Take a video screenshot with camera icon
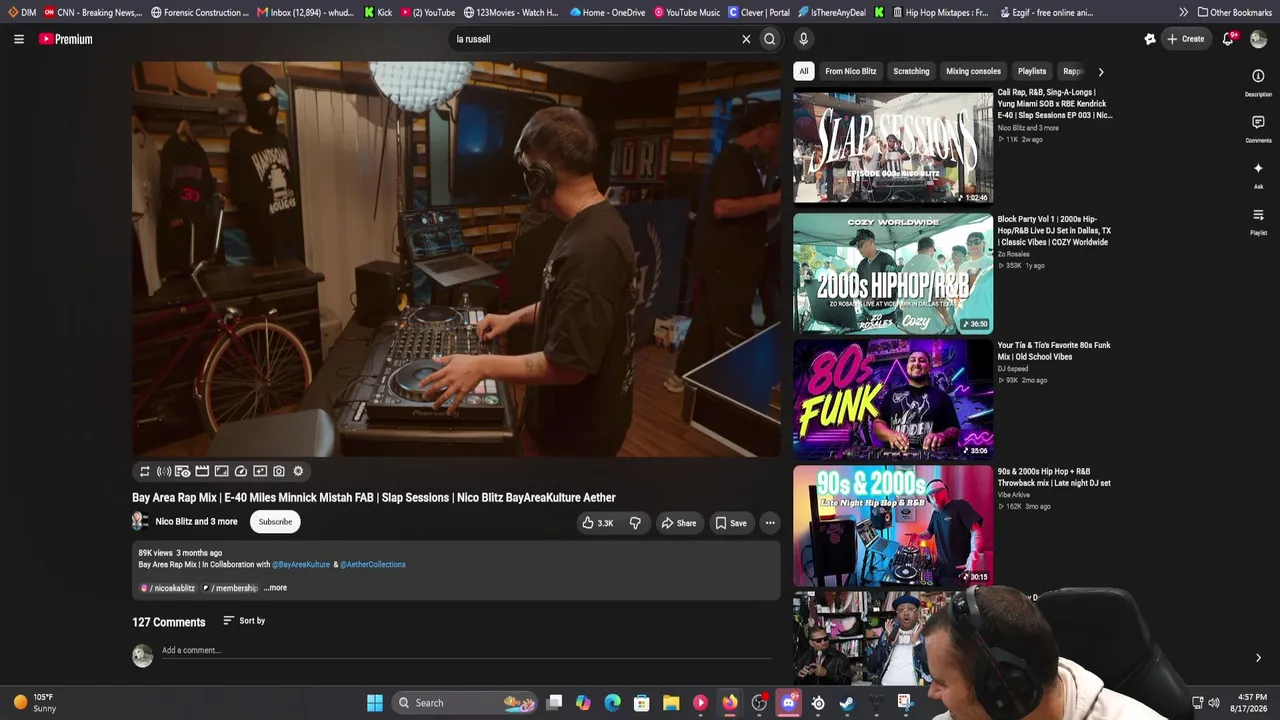The image size is (1280, 720). pos(279,471)
